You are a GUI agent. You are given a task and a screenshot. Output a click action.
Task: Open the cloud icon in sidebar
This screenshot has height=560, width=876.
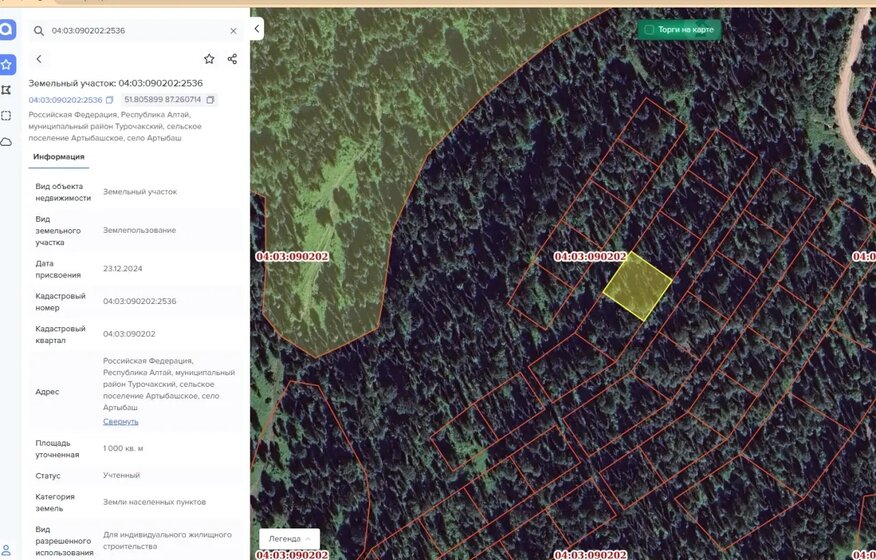[x=6, y=142]
